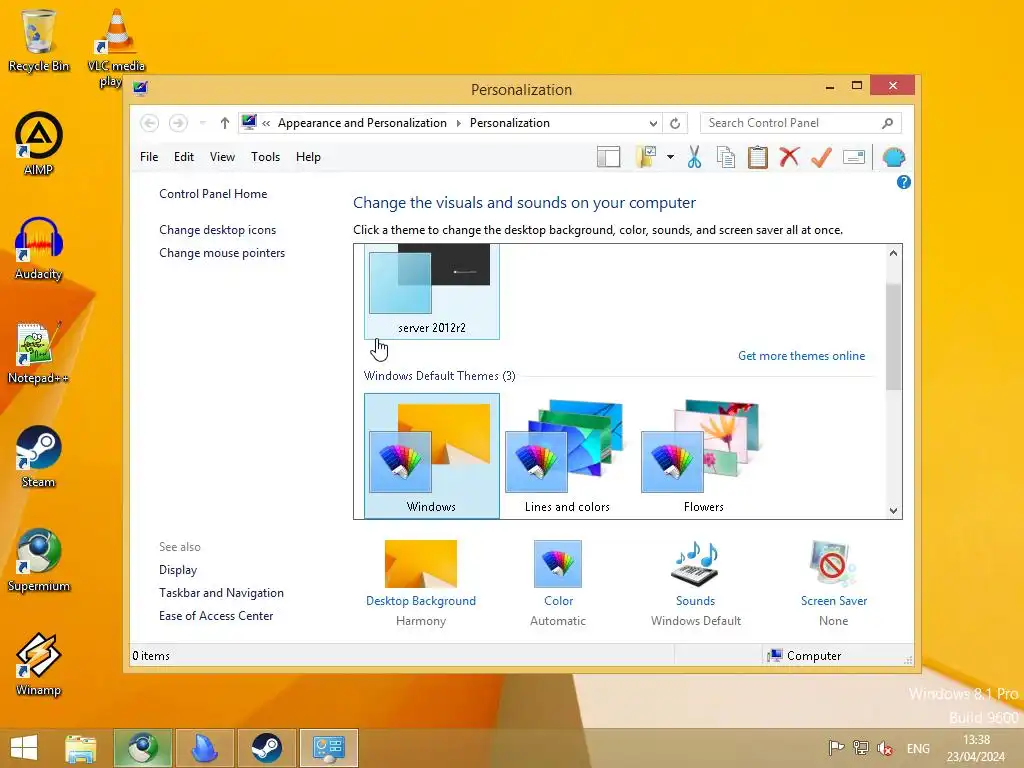Open the Color swatch fan icon
1024x768 pixels.
click(x=558, y=564)
